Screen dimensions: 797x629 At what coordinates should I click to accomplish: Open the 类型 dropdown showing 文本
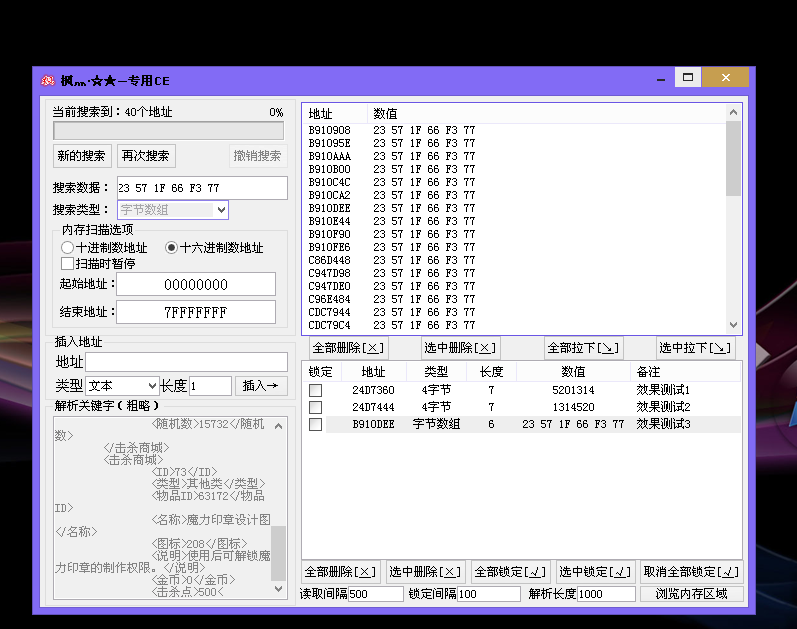(x=122, y=386)
